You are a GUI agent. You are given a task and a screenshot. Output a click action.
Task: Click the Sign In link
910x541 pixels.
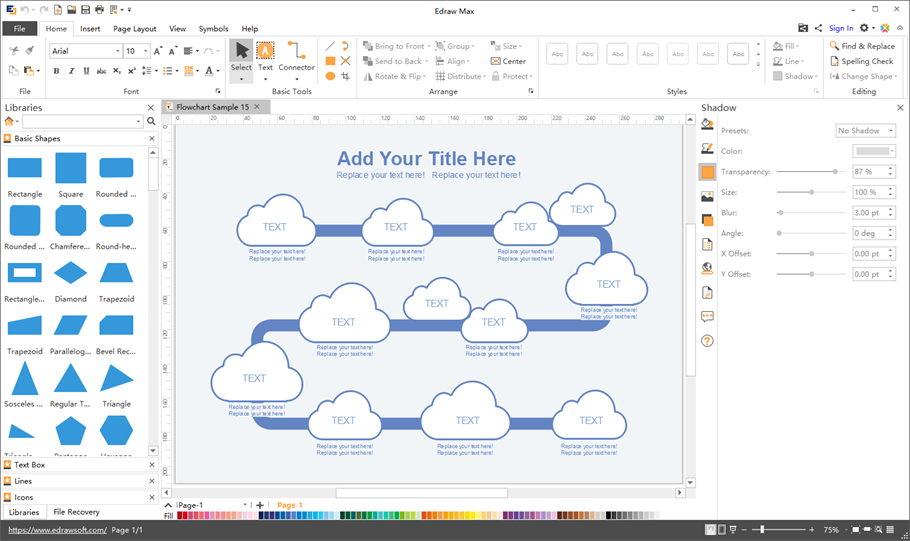click(841, 29)
